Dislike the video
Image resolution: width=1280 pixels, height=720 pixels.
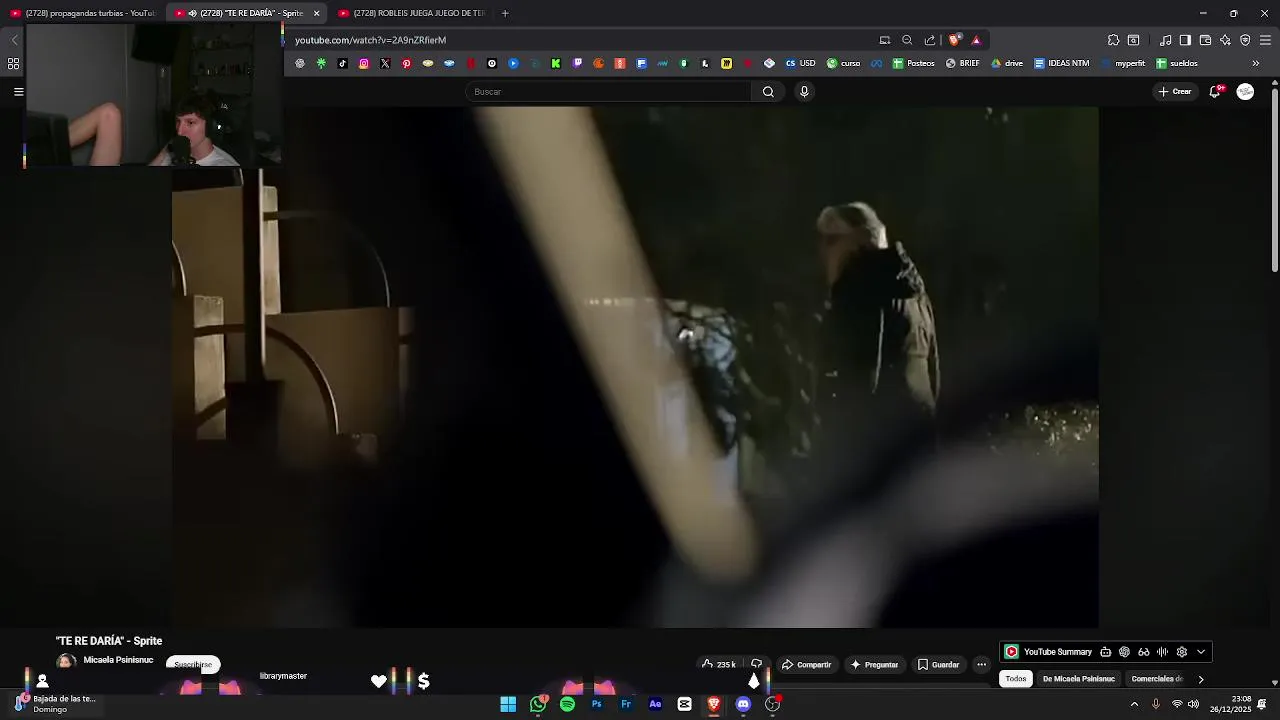point(756,664)
